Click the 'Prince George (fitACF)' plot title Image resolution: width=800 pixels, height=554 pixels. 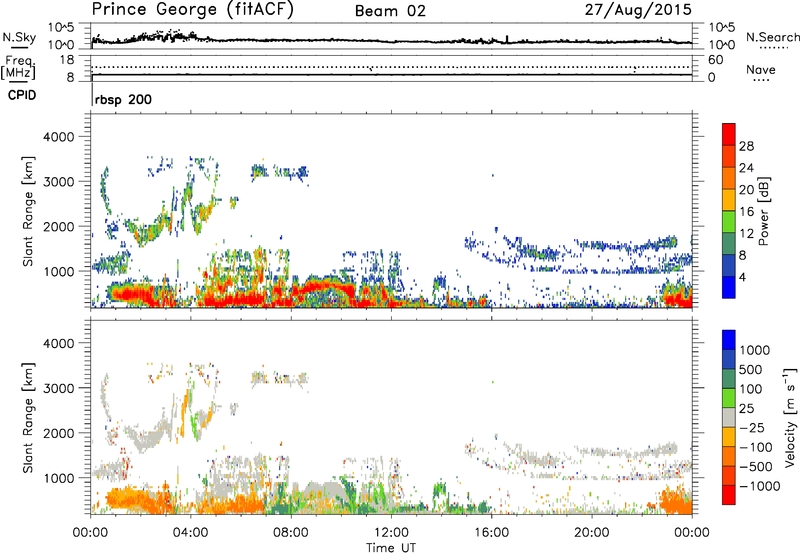tap(192, 9)
